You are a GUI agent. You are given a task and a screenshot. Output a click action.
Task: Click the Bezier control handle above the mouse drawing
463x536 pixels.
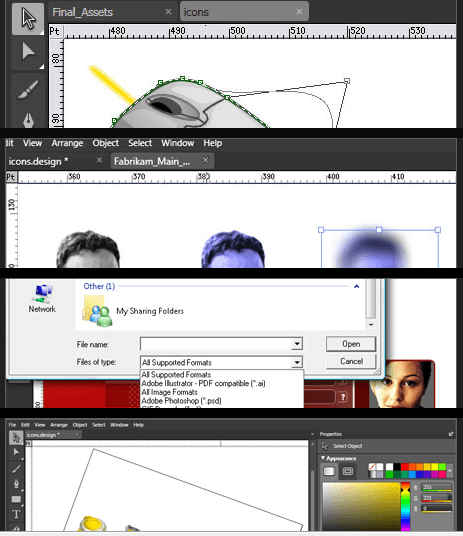coord(347,81)
